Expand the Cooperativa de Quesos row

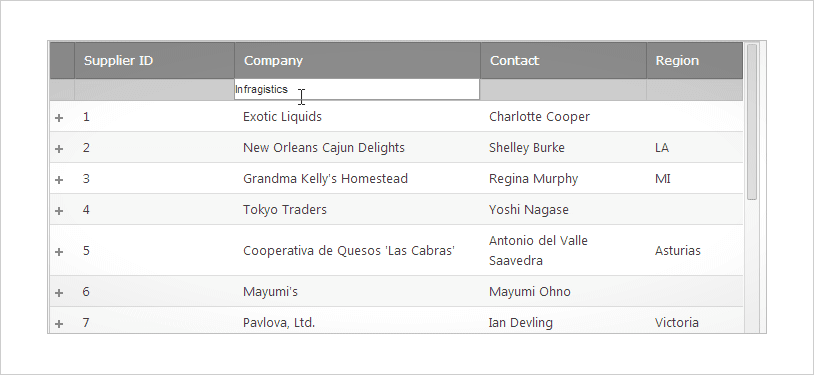click(x=59, y=252)
